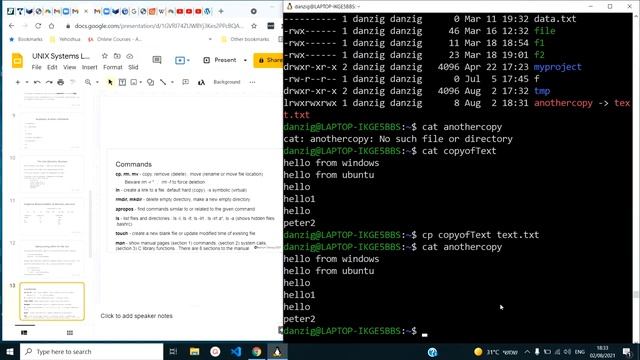
Task: Click to add speaker notes area
Action: (136, 316)
